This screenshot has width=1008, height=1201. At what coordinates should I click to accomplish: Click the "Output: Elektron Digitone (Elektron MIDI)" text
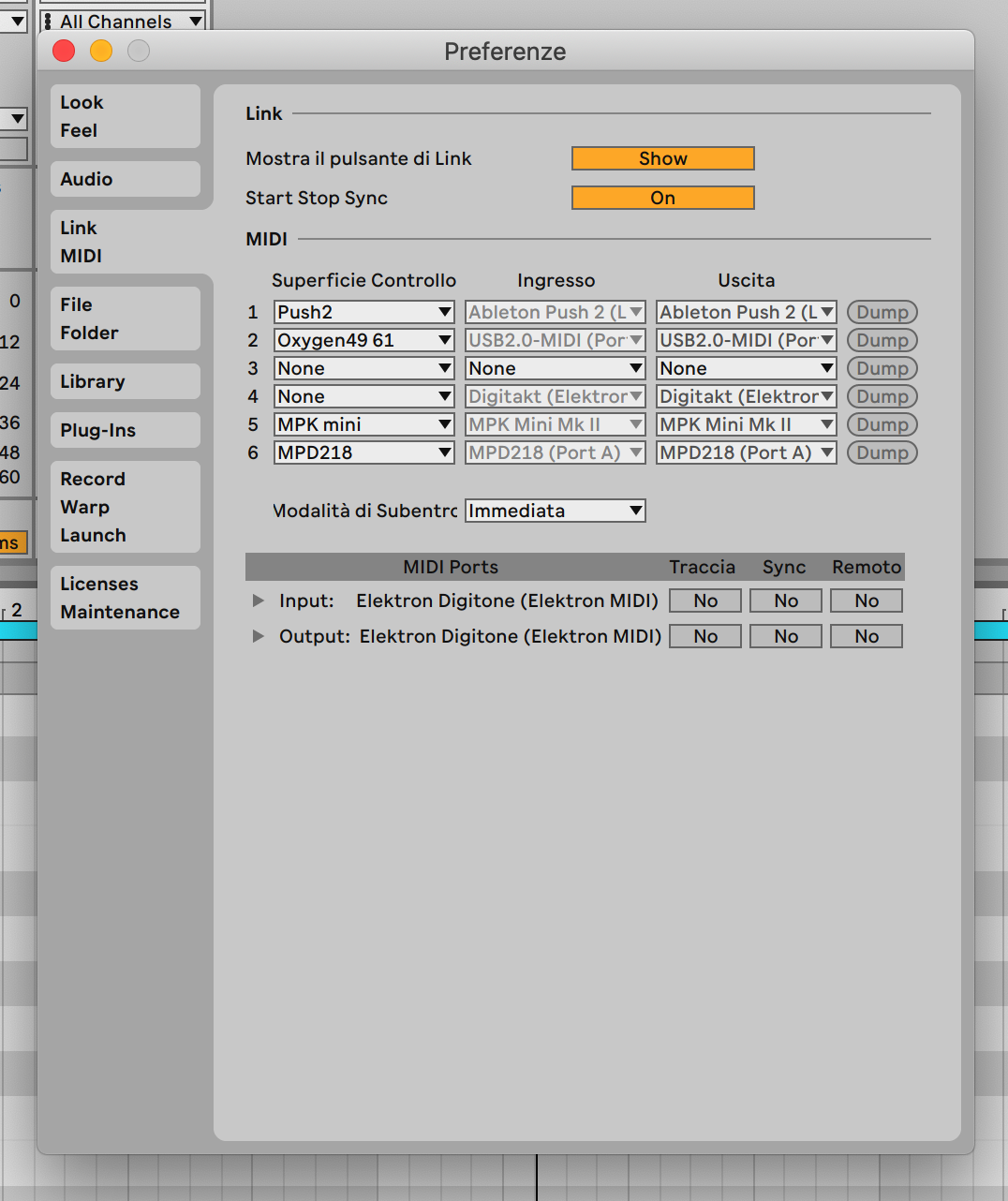pyautogui.click(x=470, y=636)
